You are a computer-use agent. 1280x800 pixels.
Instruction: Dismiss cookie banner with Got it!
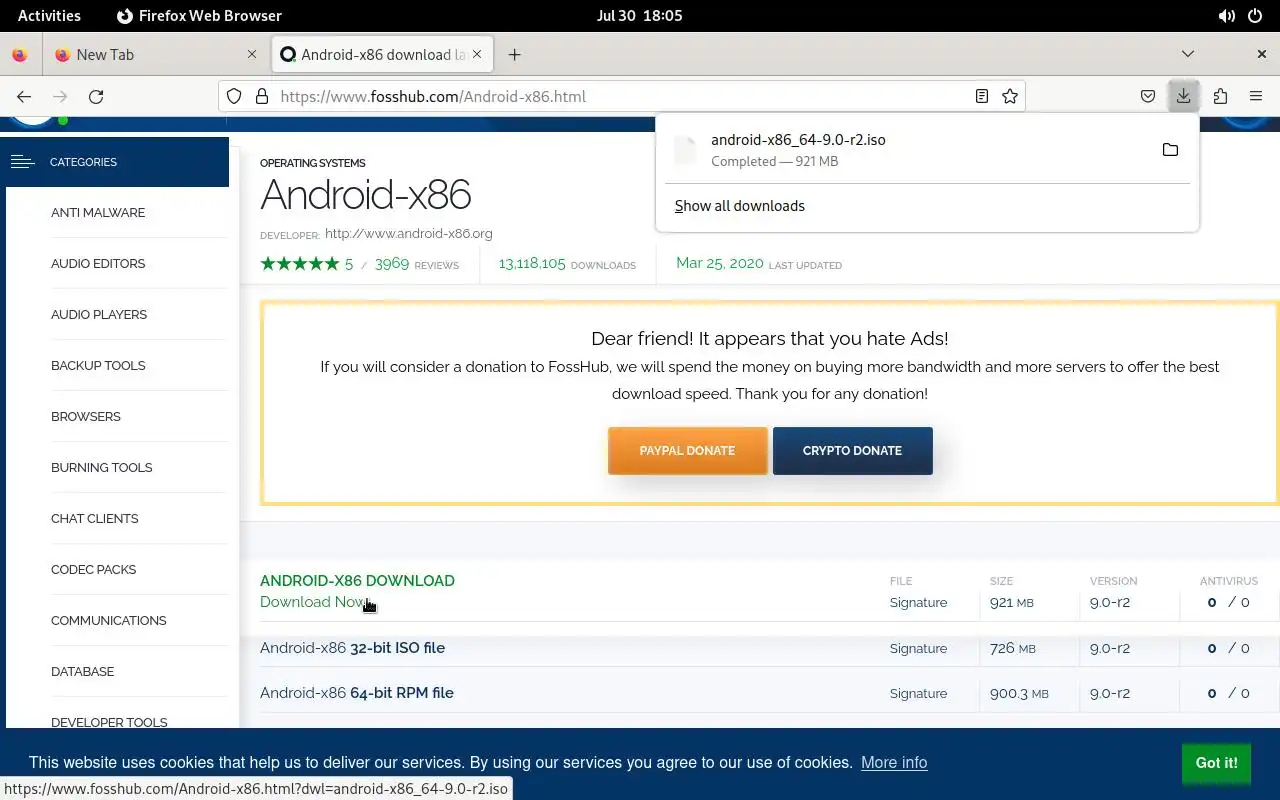[1216, 763]
